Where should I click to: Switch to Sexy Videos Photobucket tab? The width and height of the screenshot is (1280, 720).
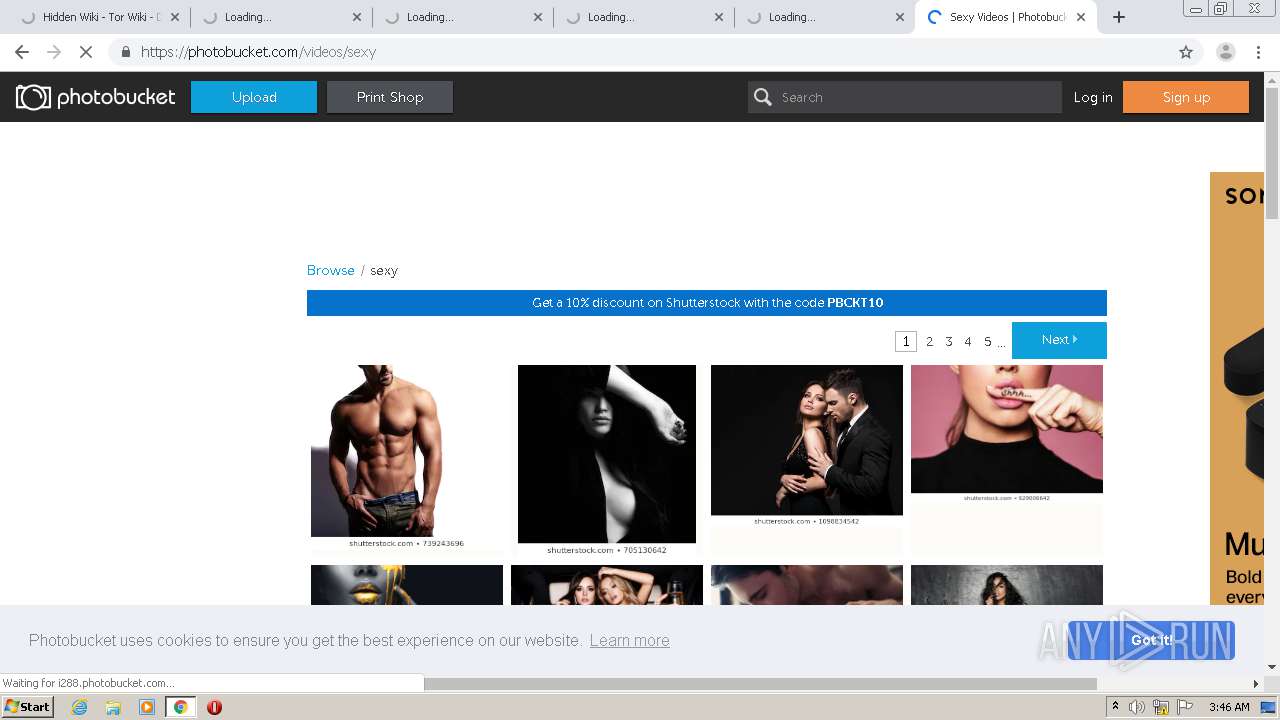[1006, 17]
